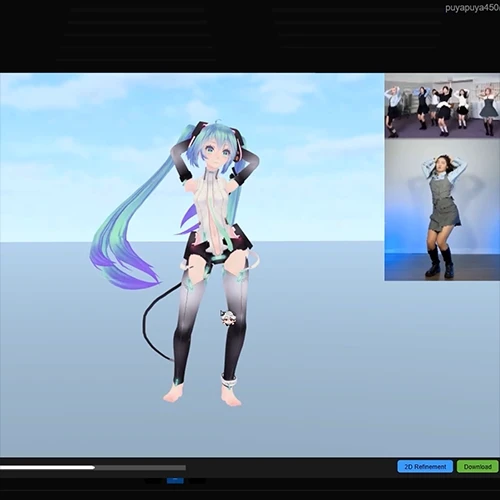Image resolution: width=500 pixels, height=500 pixels.
Task: Open the group dance reference video thumbnail
Action: pyautogui.click(x=442, y=106)
